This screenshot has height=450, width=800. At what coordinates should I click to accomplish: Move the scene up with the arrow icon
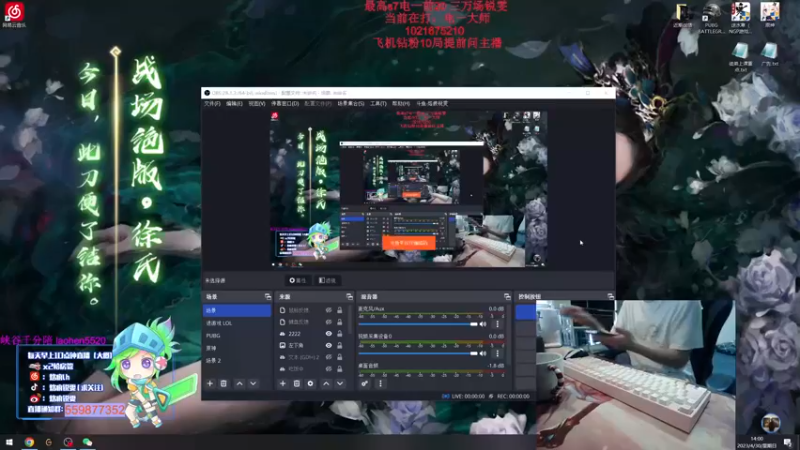click(239, 384)
